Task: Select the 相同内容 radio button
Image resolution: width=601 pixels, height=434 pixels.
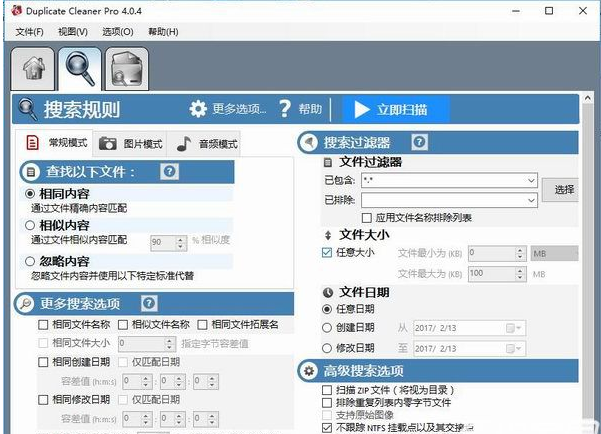Action: coord(30,194)
